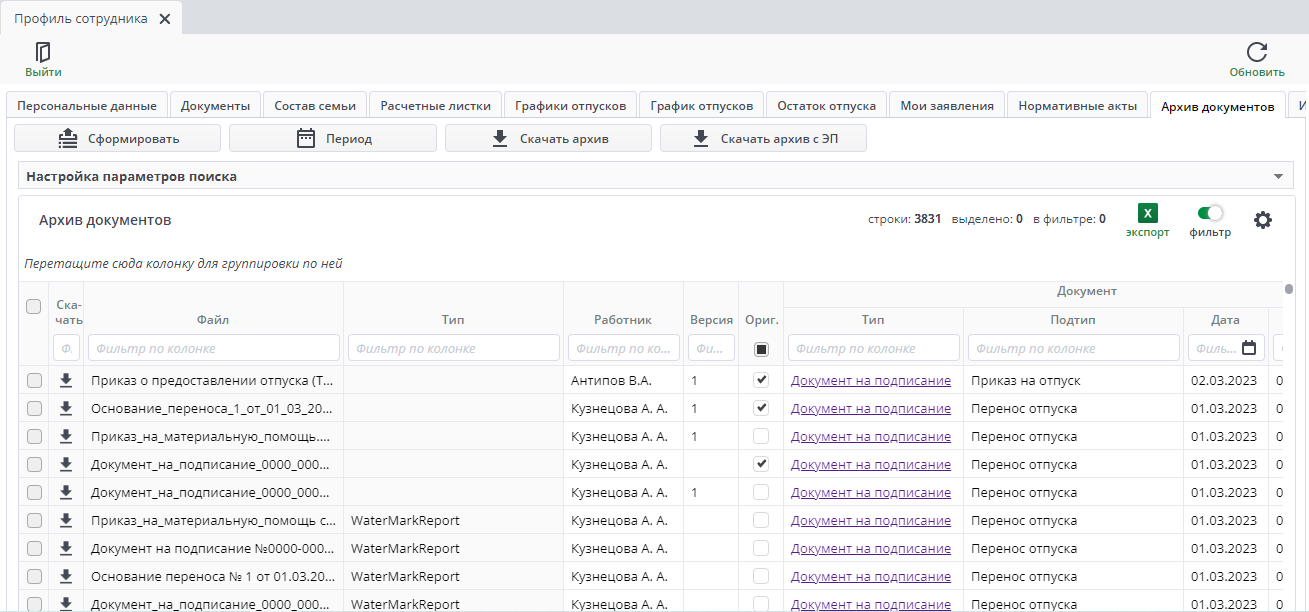1309x612 pixels.
Task: Download file in Антипов В.А. row
Action: pos(66,380)
